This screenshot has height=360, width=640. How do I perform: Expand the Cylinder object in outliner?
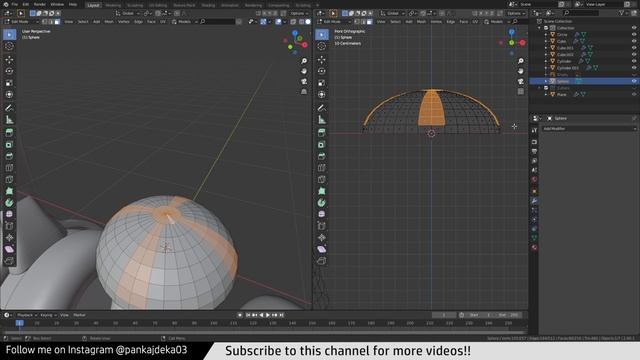point(546,61)
